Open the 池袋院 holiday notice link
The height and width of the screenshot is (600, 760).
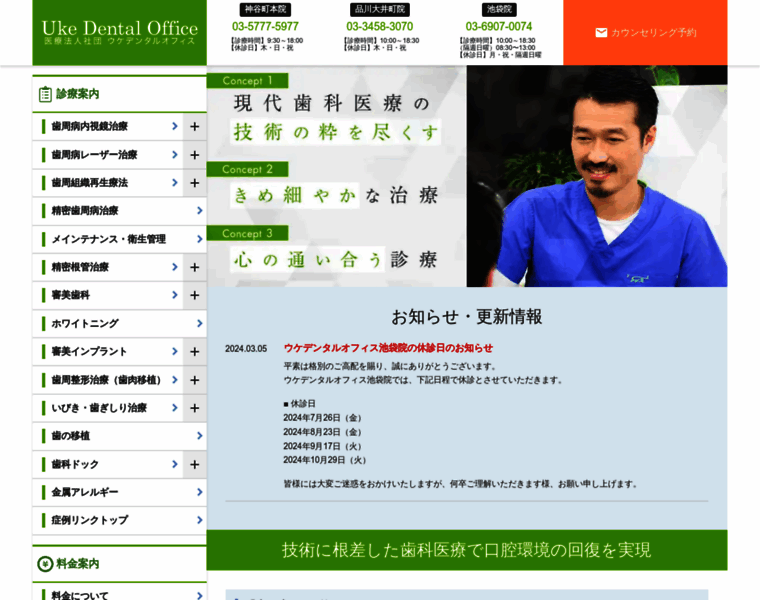pos(388,348)
